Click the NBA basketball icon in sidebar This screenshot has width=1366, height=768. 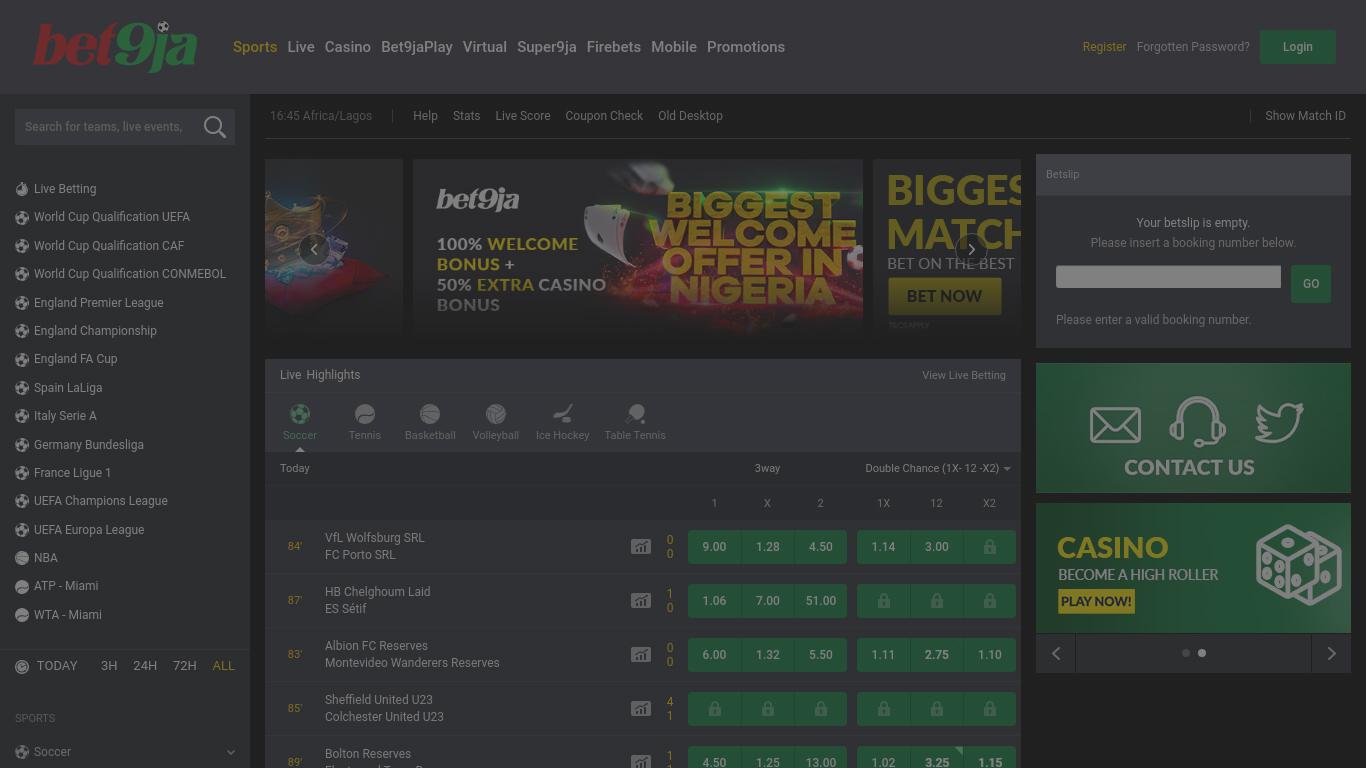click(x=22, y=558)
